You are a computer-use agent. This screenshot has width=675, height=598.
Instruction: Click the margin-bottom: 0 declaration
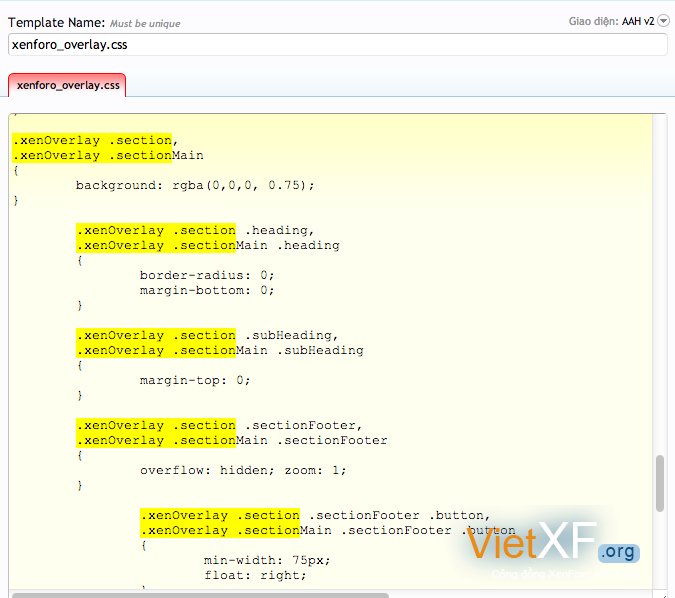tap(206, 290)
